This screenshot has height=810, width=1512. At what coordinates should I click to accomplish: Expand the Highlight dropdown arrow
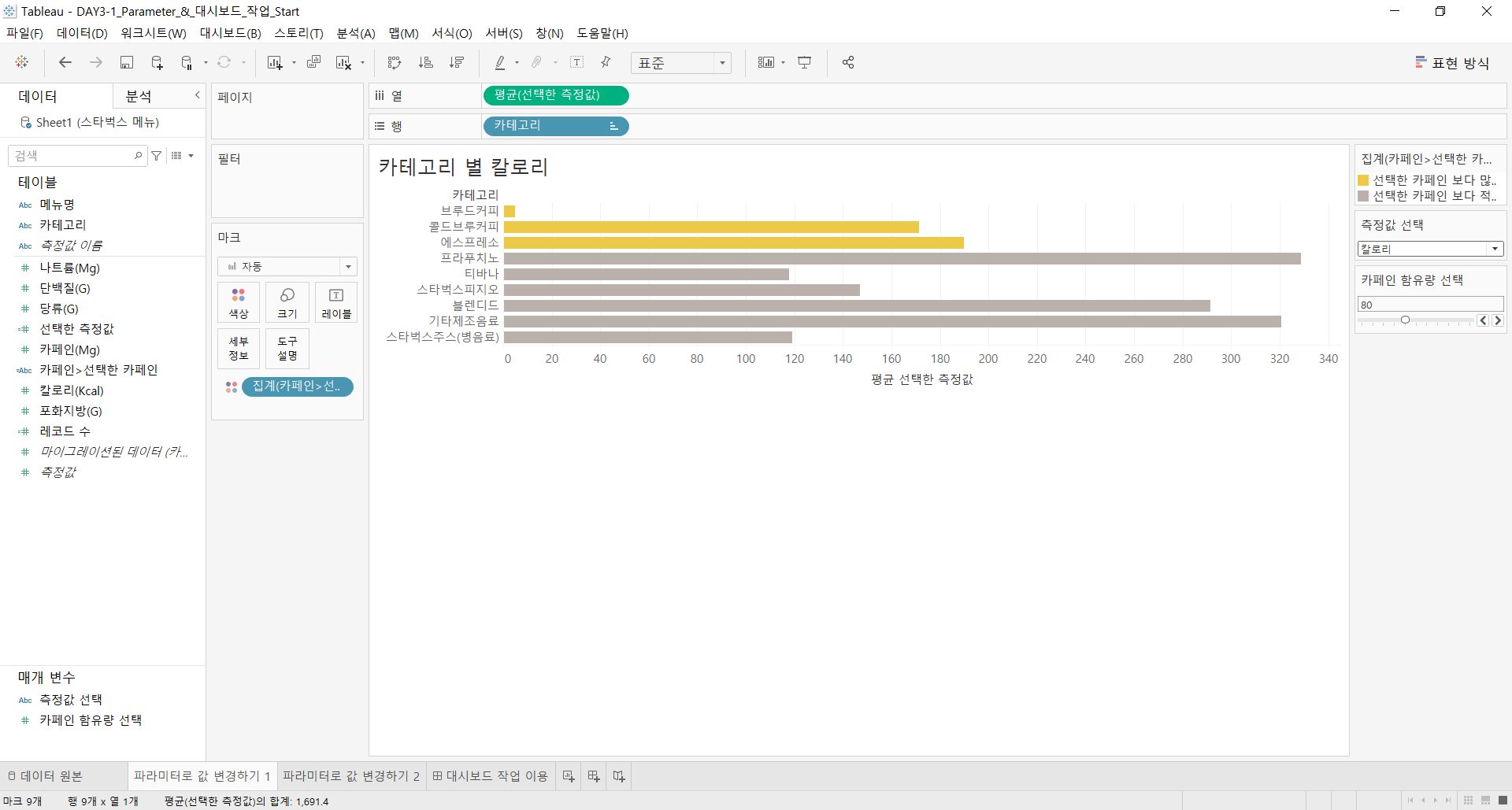[517, 63]
